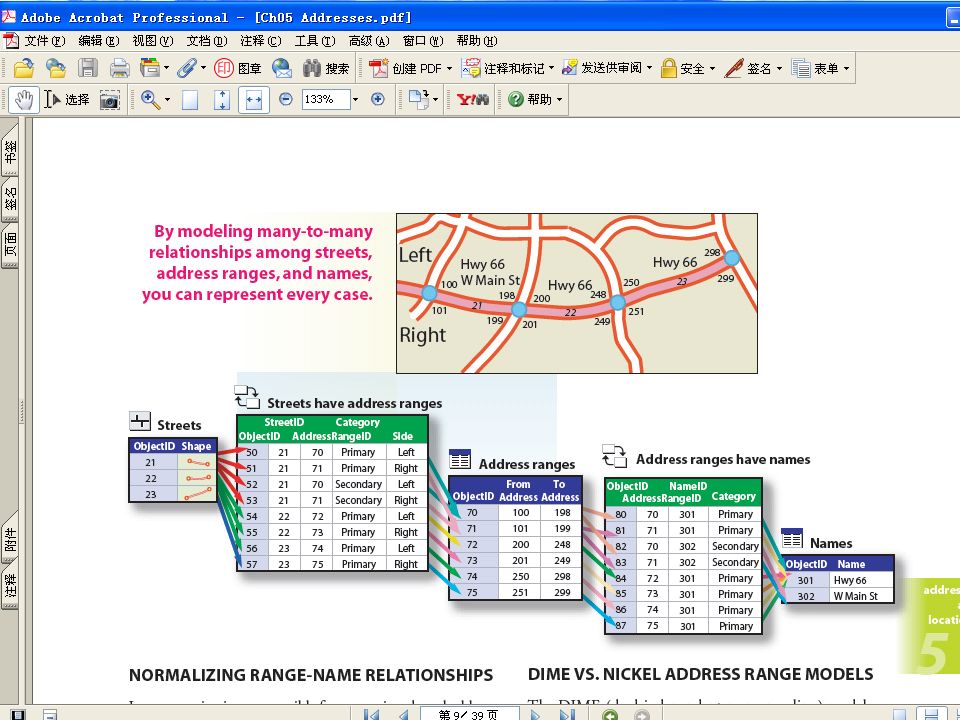Viewport: 960px width, 720px height.
Task: Click the Organizer file box icon
Action: (x=149, y=68)
